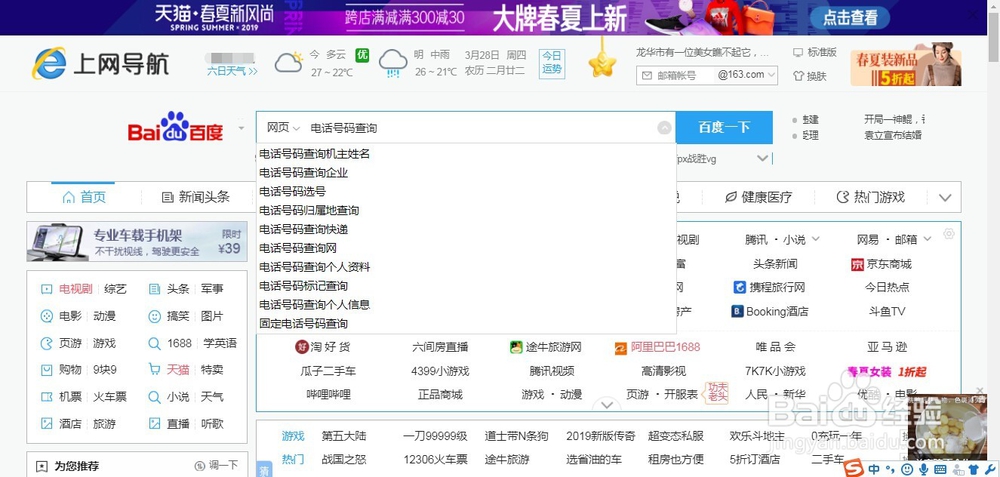1000x477 pixels.
Task: Open the 12306火车票 link
Action: point(436,459)
